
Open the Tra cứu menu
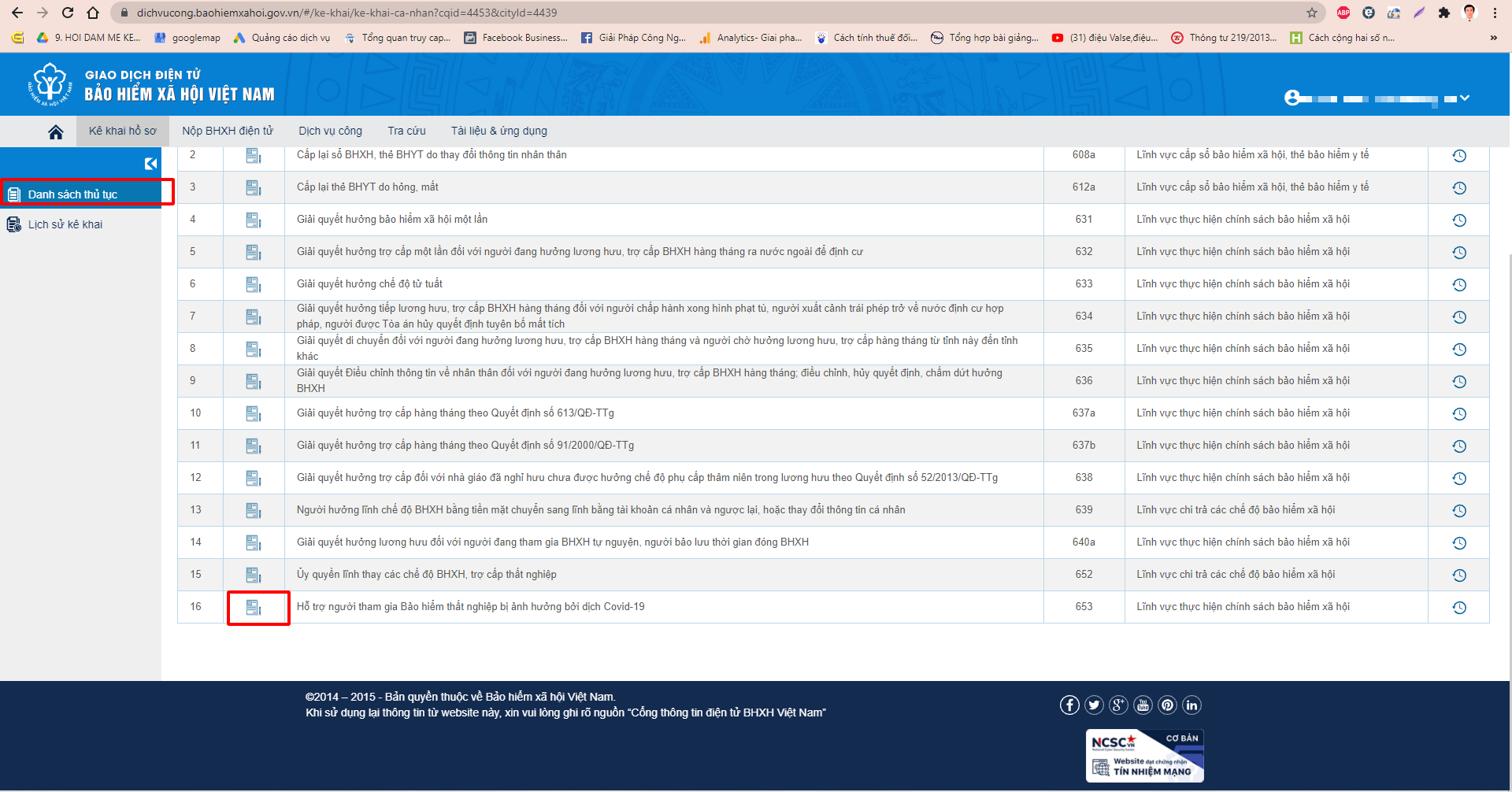[406, 131]
